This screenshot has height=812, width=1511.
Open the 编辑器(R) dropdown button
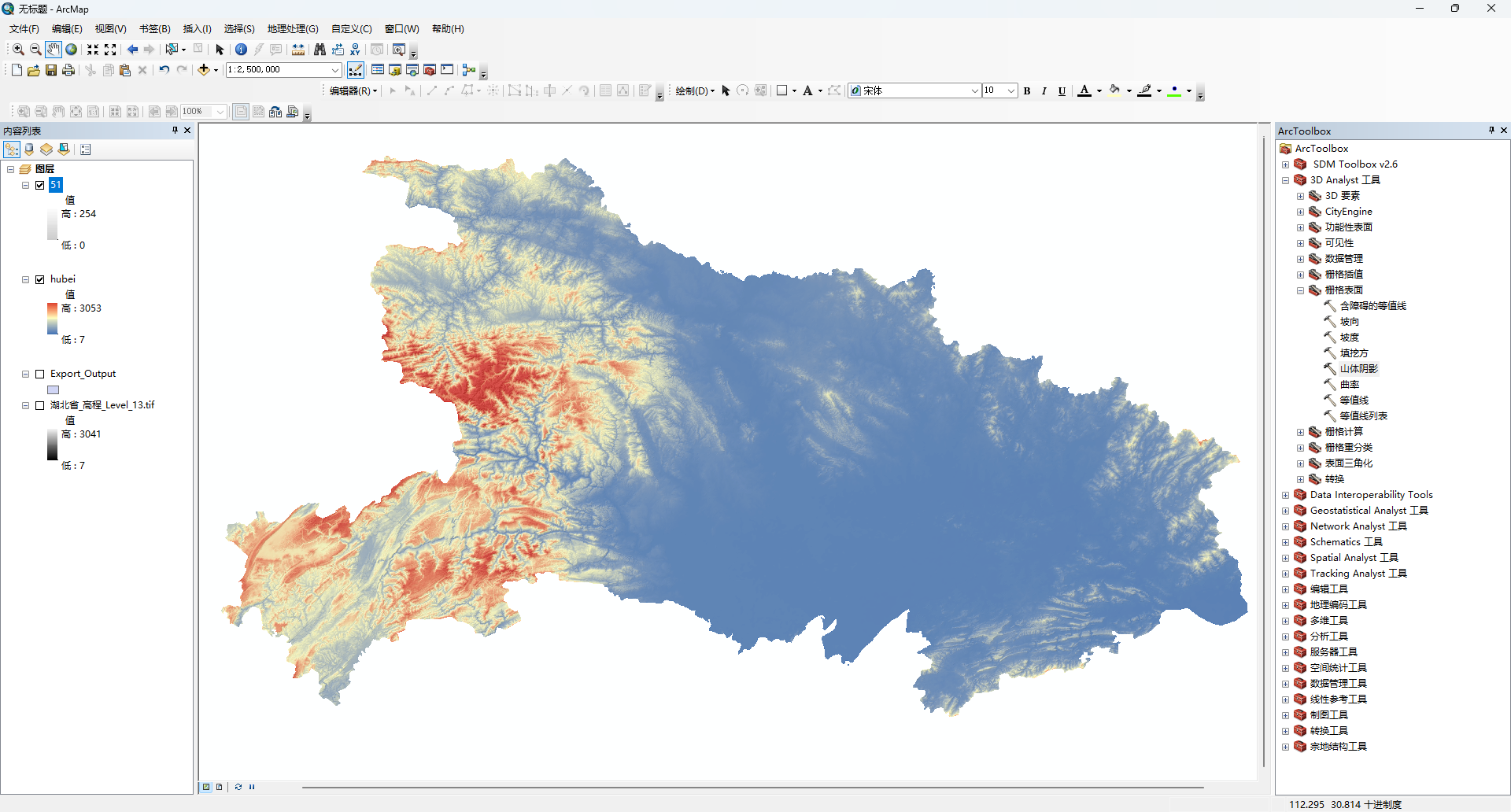(353, 91)
